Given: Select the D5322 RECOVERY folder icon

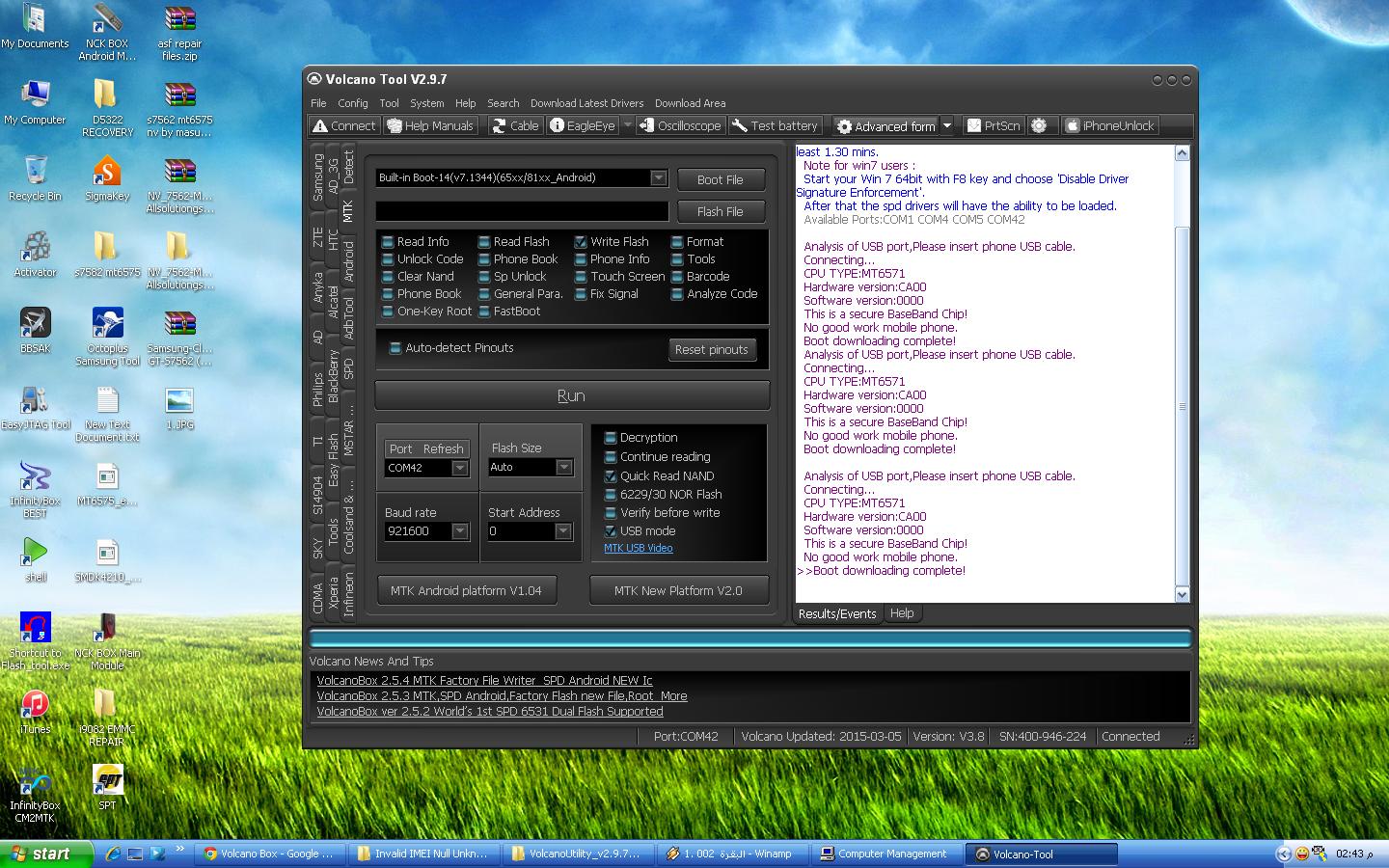Looking at the screenshot, I should (107, 109).
